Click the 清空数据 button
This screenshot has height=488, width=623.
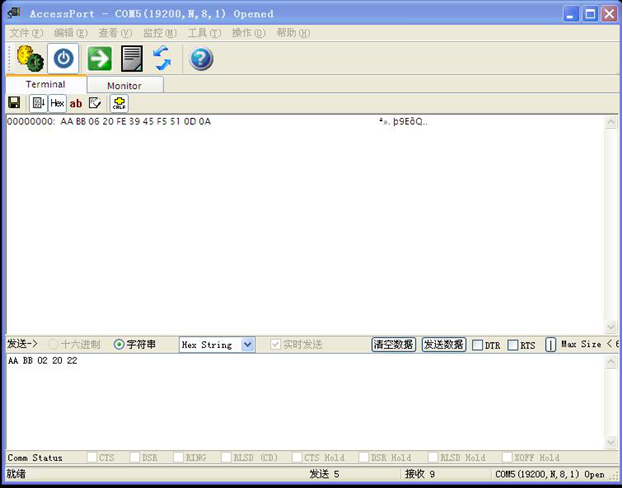pyautogui.click(x=393, y=344)
